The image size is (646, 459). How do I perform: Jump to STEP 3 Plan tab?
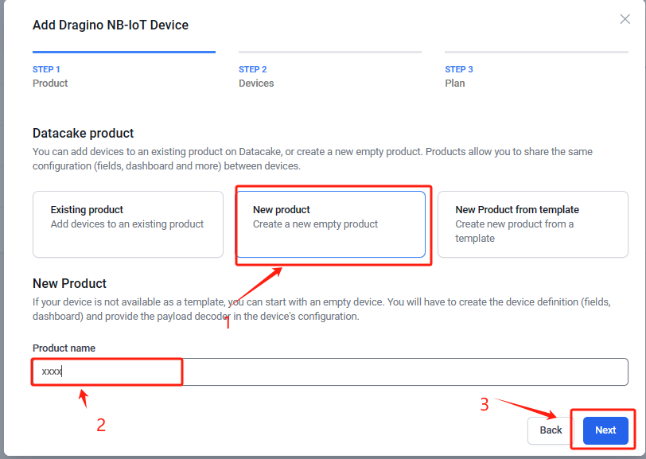click(x=536, y=70)
